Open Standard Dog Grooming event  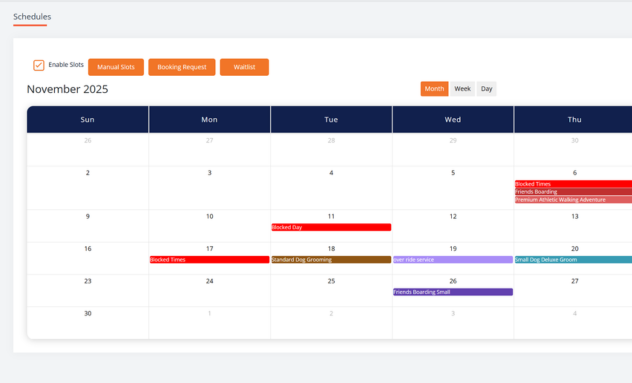[331, 260]
